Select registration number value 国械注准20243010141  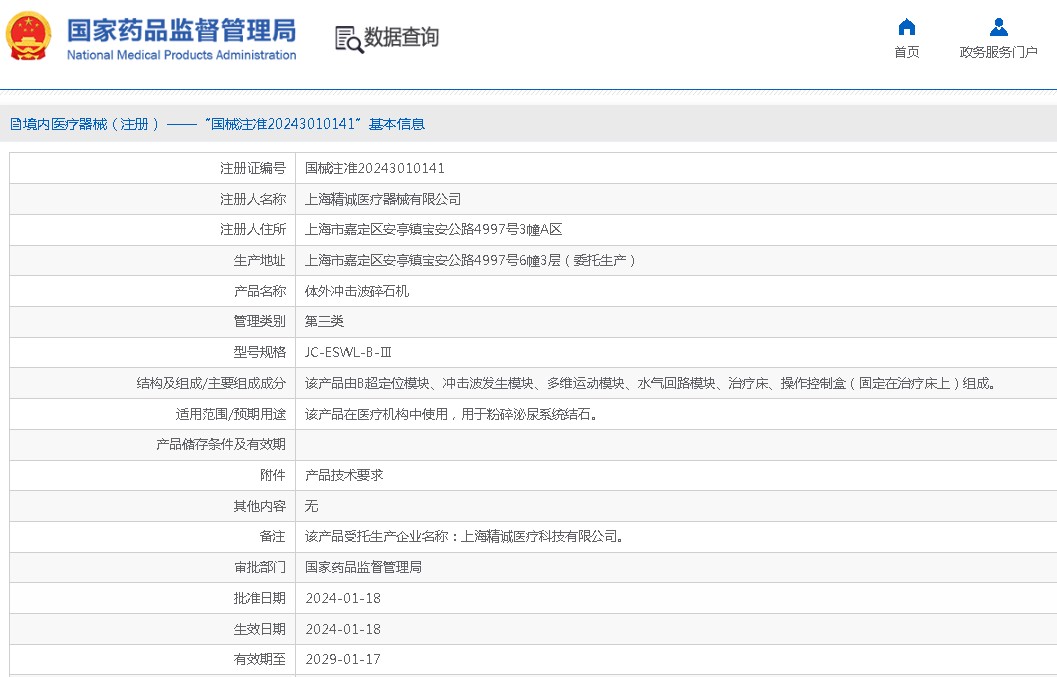[x=374, y=168]
